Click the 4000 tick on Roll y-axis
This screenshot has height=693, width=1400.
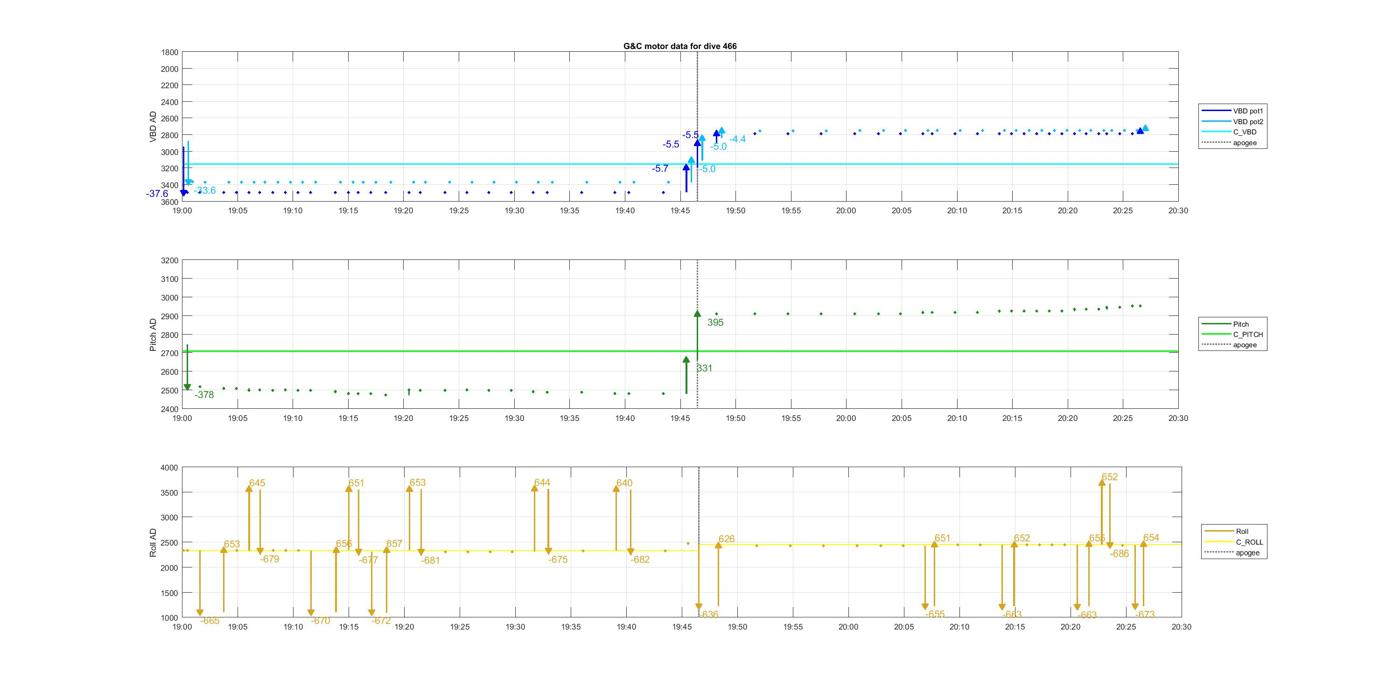pyautogui.click(x=169, y=467)
